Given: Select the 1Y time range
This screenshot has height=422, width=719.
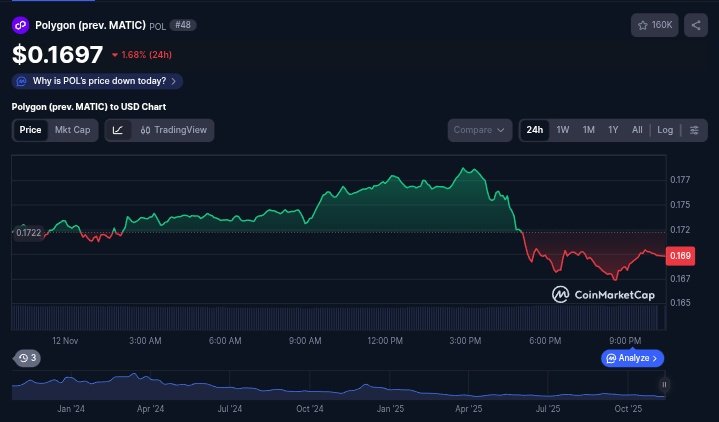Looking at the screenshot, I should click(x=613, y=130).
